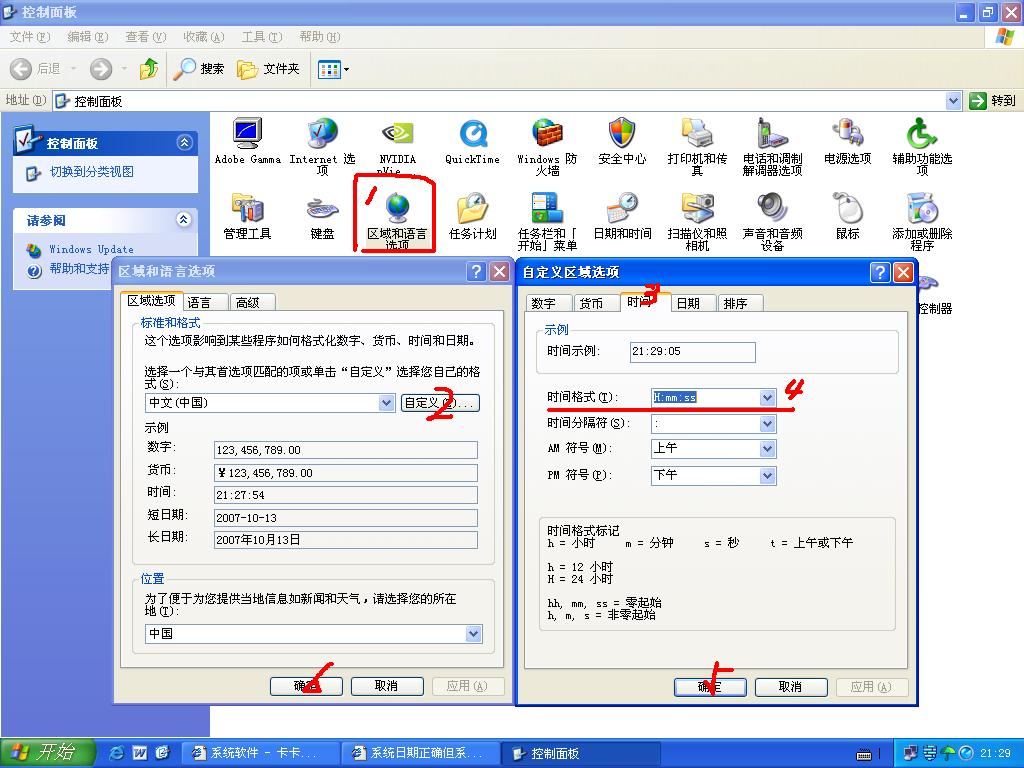Open the 工具 menu
Viewport: 1024px width, 768px height.
tap(261, 37)
